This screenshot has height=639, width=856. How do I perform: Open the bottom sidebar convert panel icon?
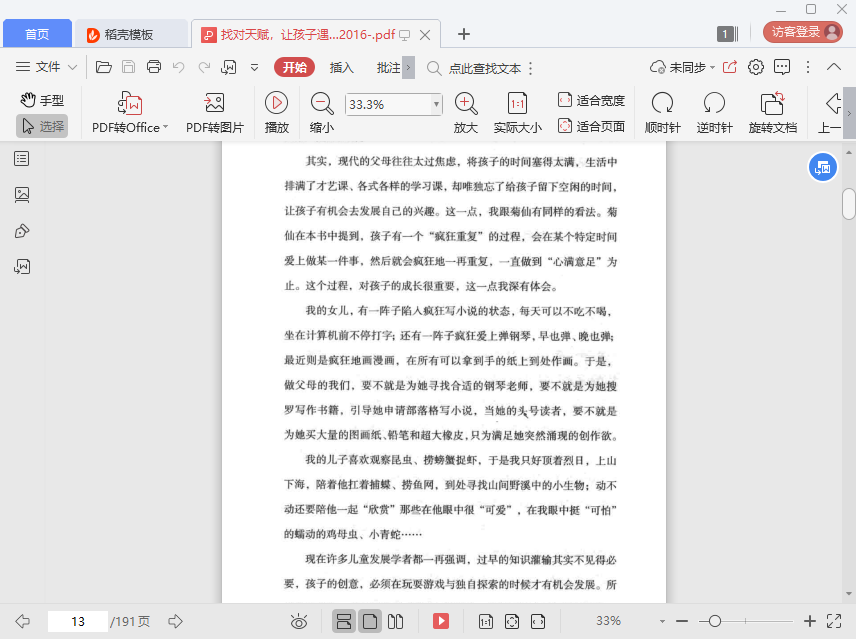coord(22,266)
